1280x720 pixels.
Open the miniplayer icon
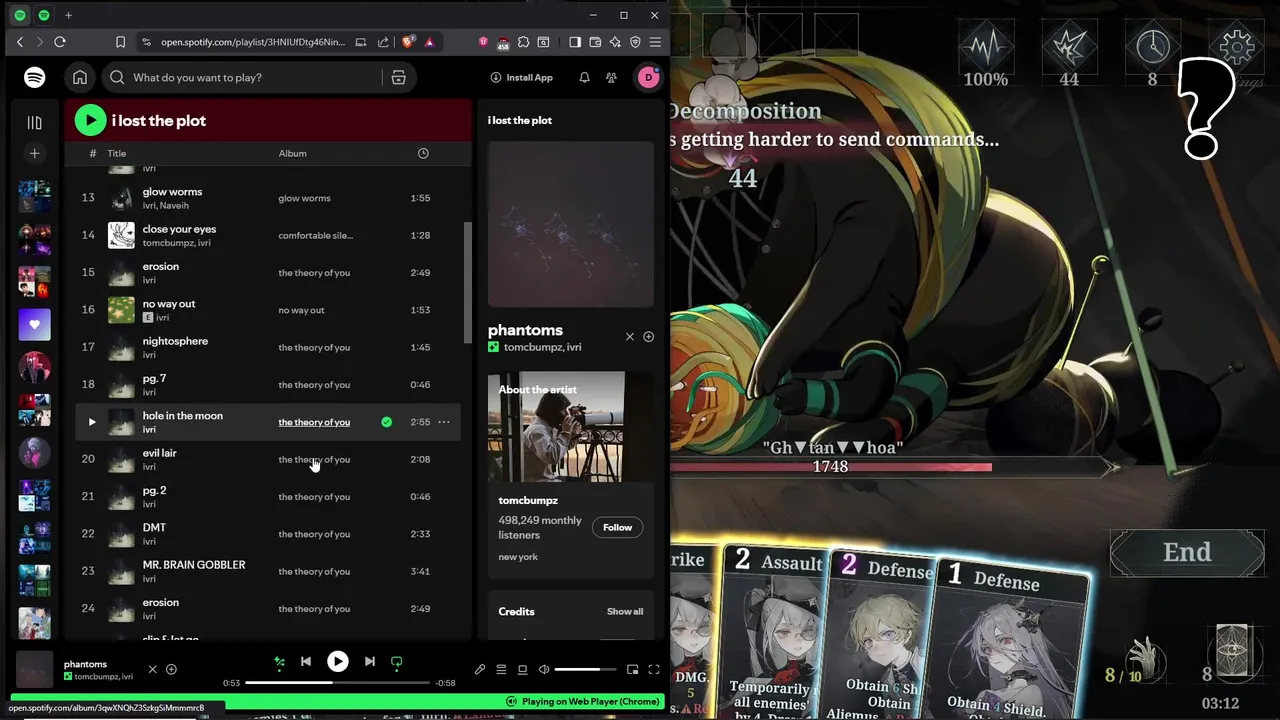632,669
